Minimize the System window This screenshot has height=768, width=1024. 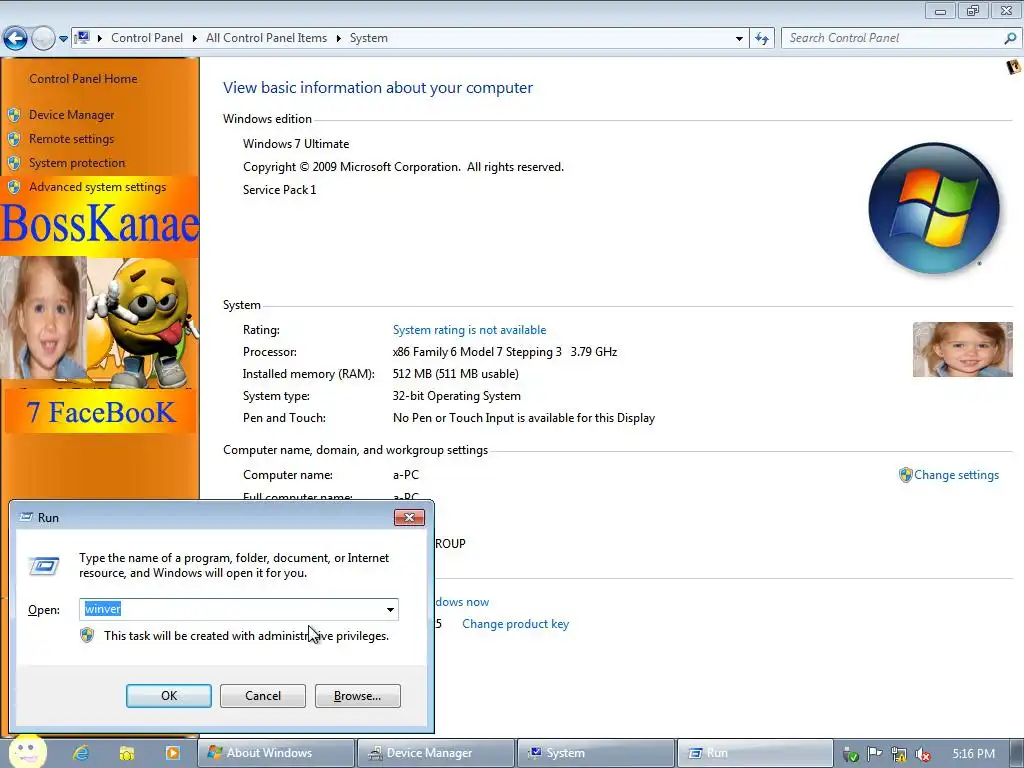coord(940,10)
